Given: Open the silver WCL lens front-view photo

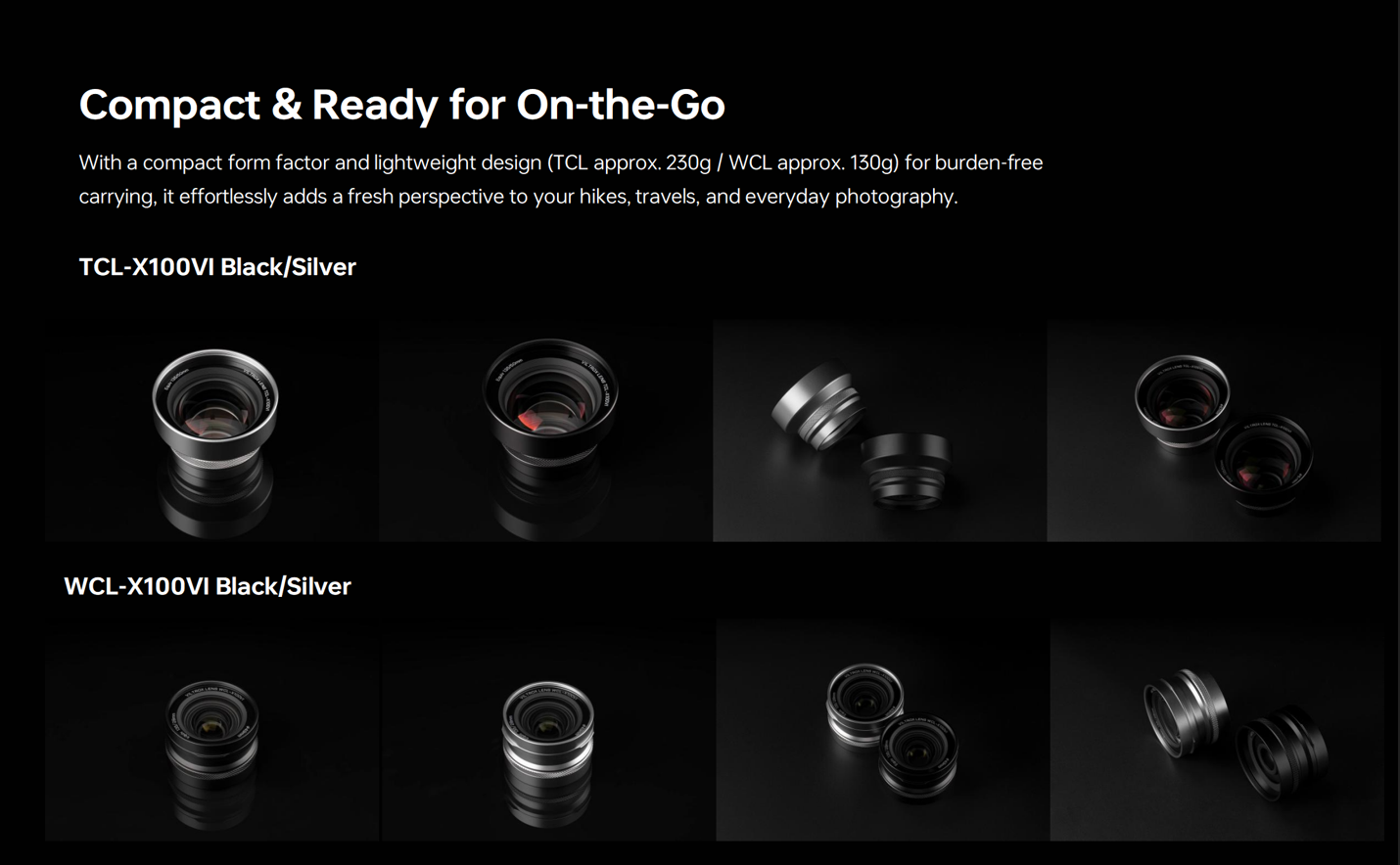Looking at the screenshot, I should 548,729.
